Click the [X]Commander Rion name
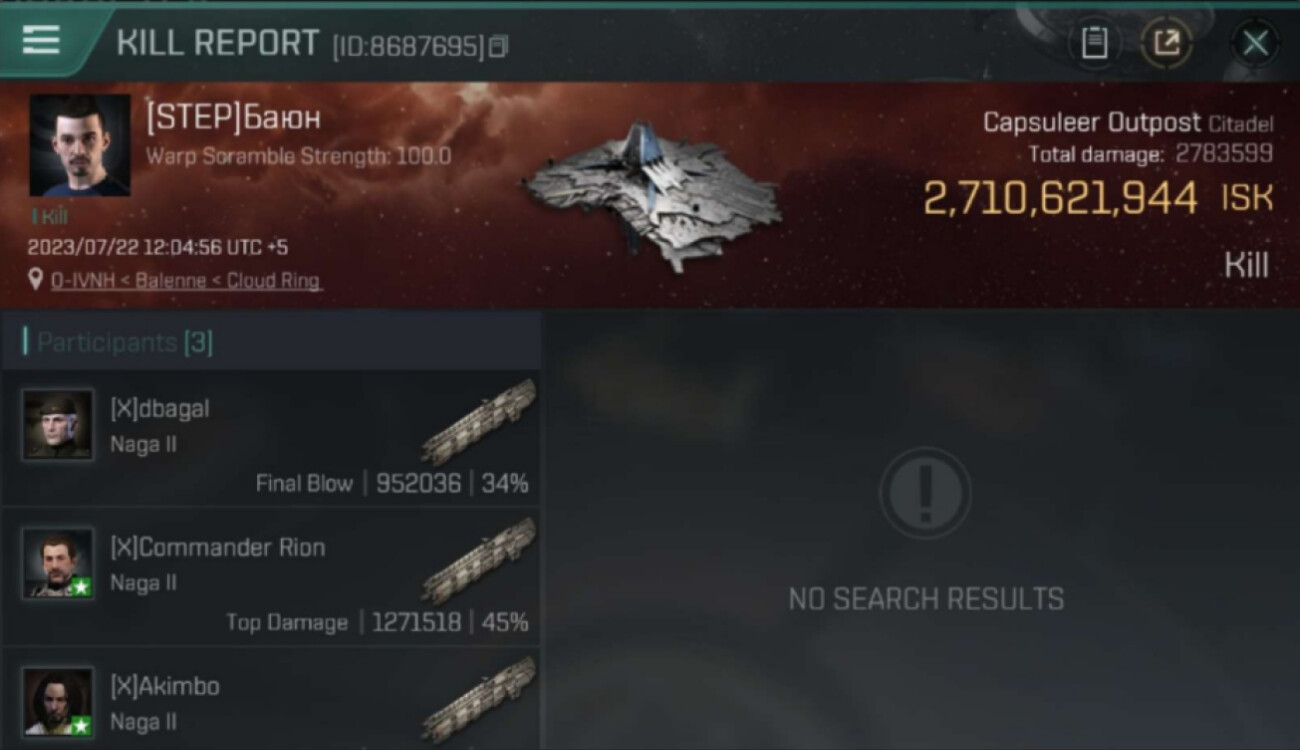Screen dimensions: 1300x750 tap(217, 547)
